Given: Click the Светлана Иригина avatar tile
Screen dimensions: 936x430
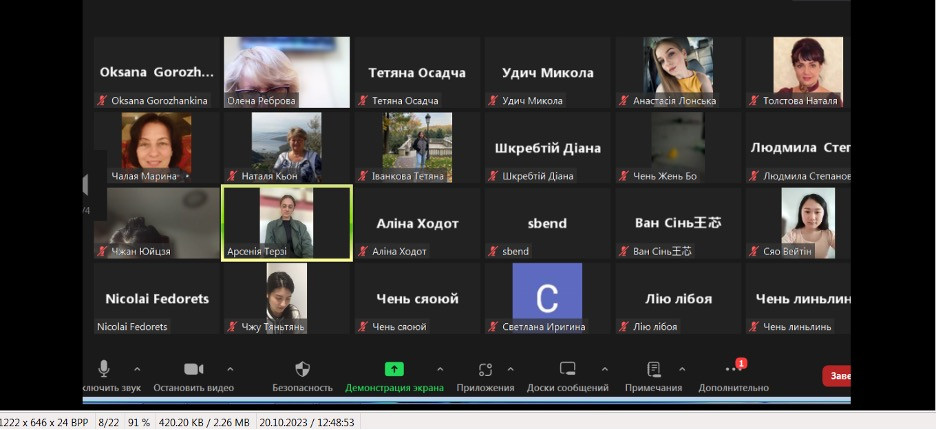Looking at the screenshot, I should (x=547, y=298).
